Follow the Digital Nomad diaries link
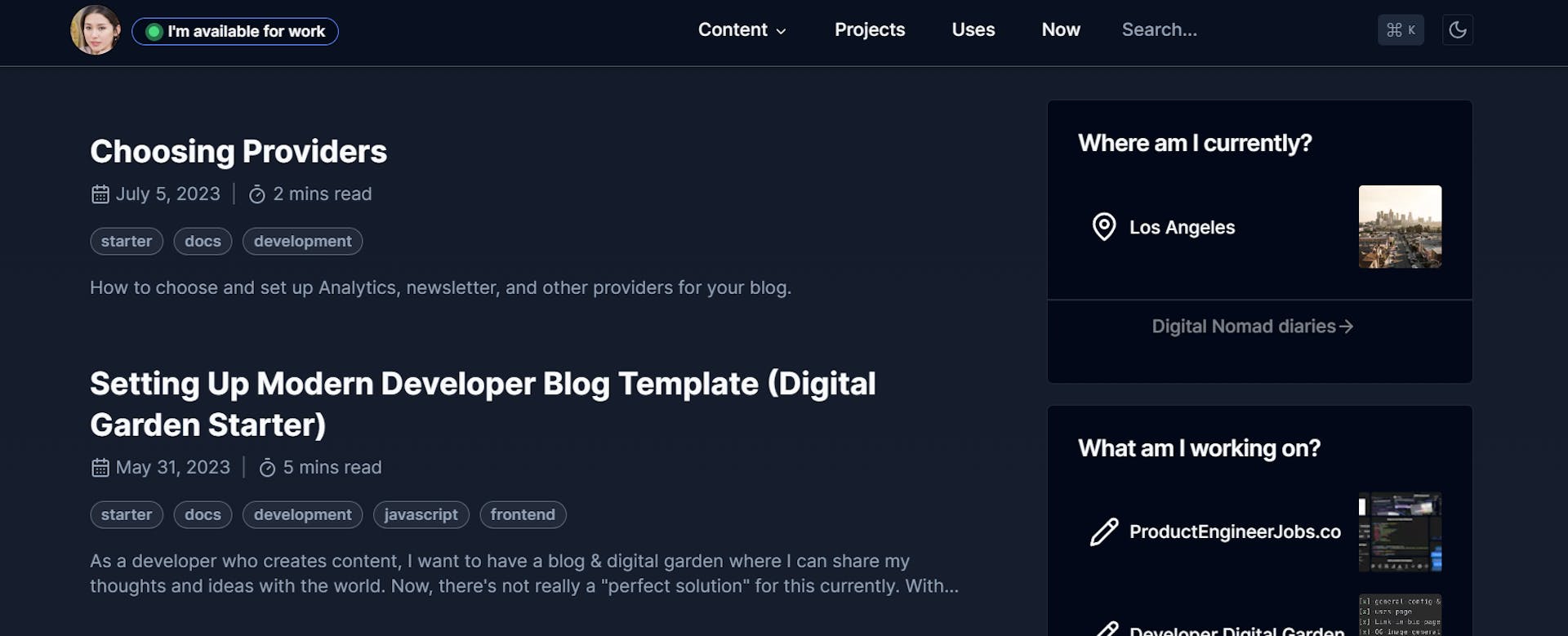Image resolution: width=1568 pixels, height=636 pixels. pos(1243,326)
